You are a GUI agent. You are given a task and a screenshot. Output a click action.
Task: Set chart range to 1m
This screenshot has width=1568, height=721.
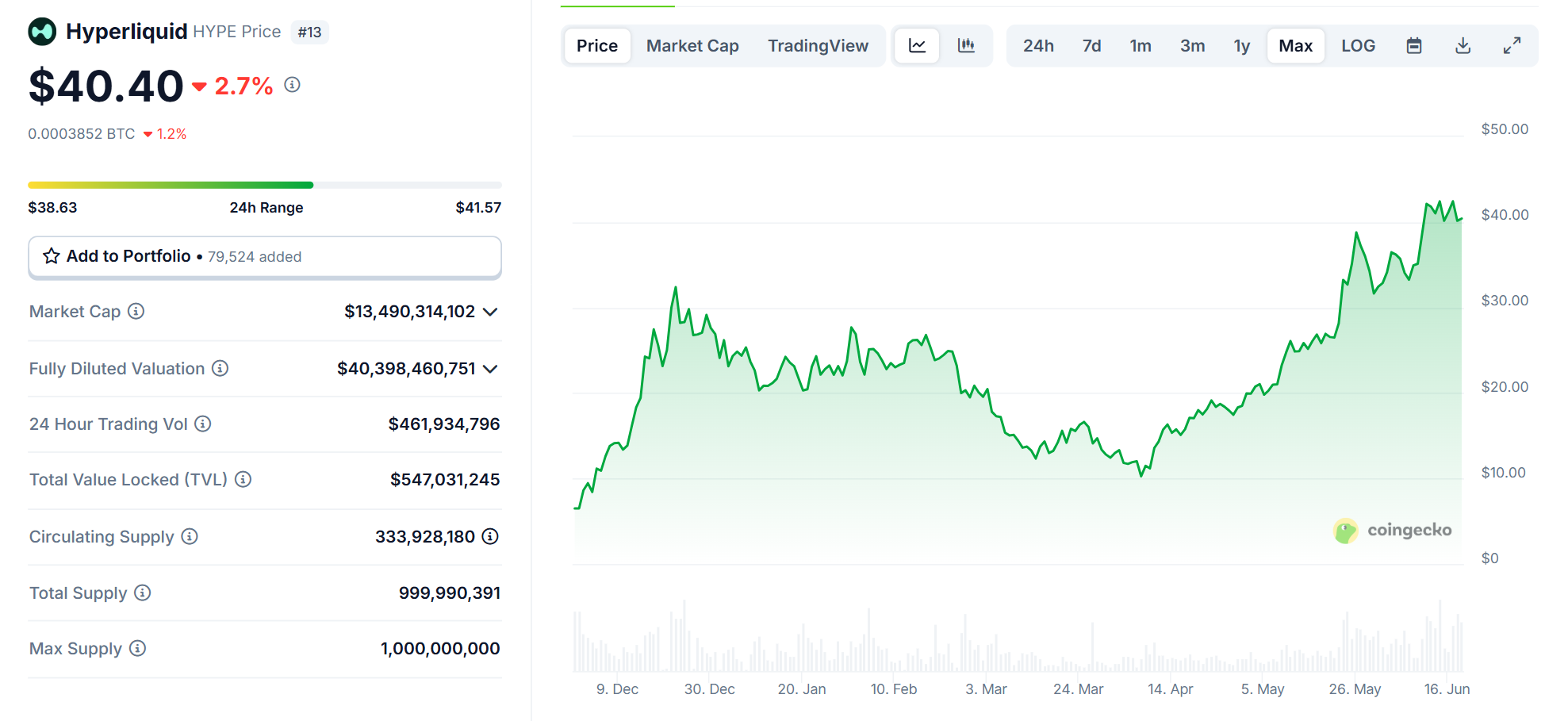point(1141,46)
